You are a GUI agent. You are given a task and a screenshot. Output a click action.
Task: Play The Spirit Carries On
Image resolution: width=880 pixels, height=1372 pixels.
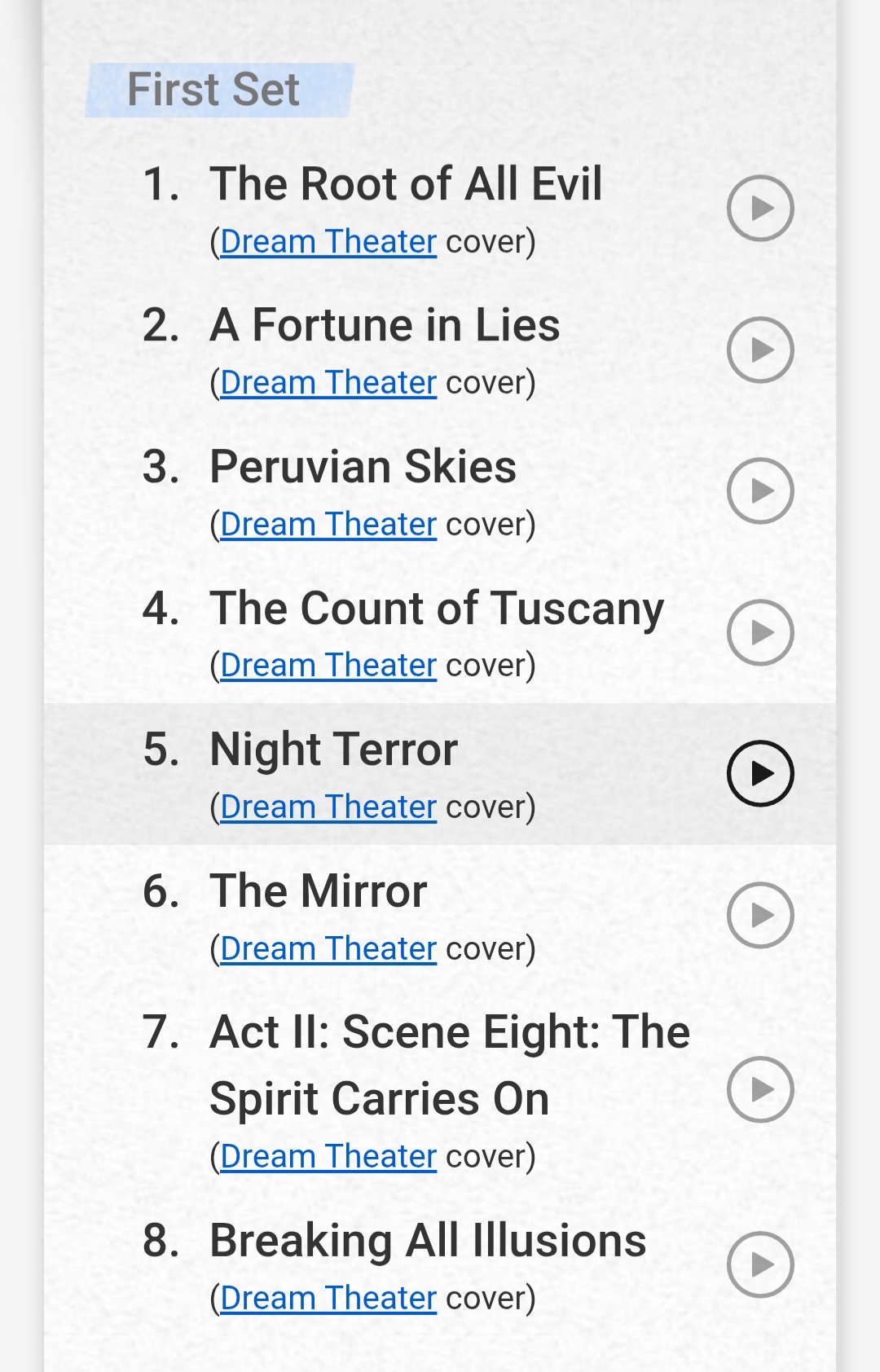click(760, 1090)
